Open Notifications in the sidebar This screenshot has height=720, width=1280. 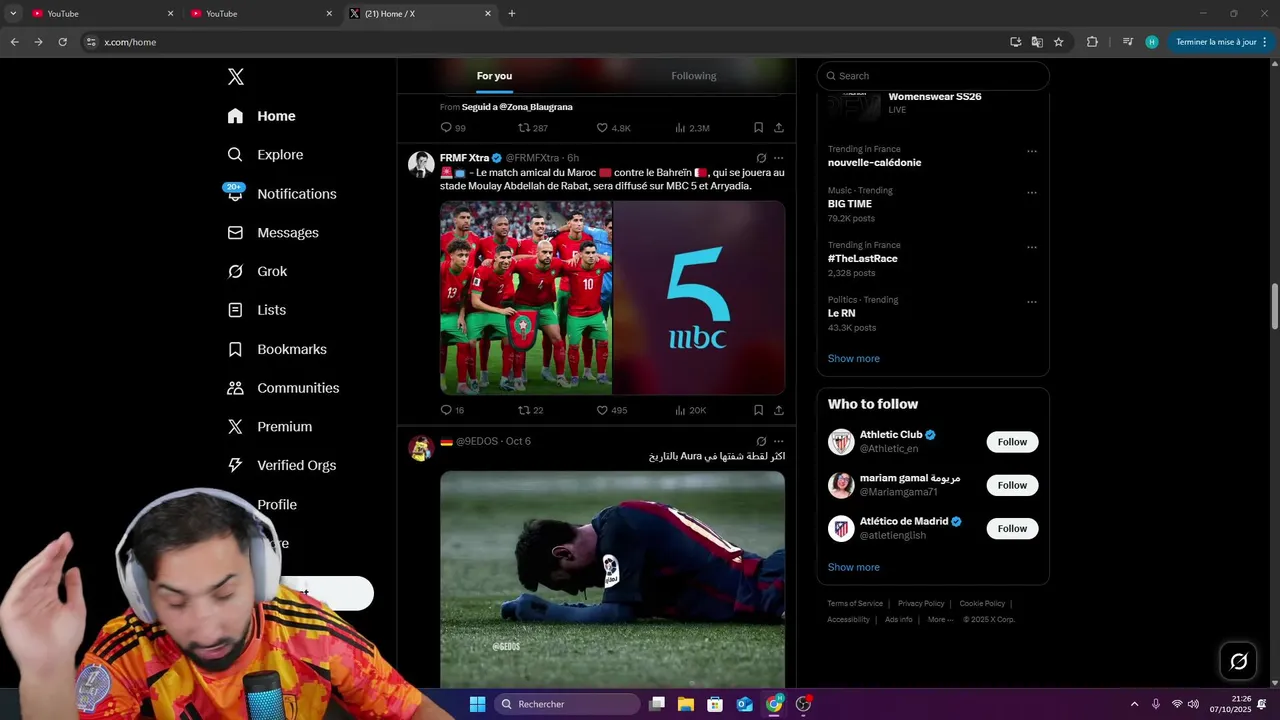coord(281,194)
